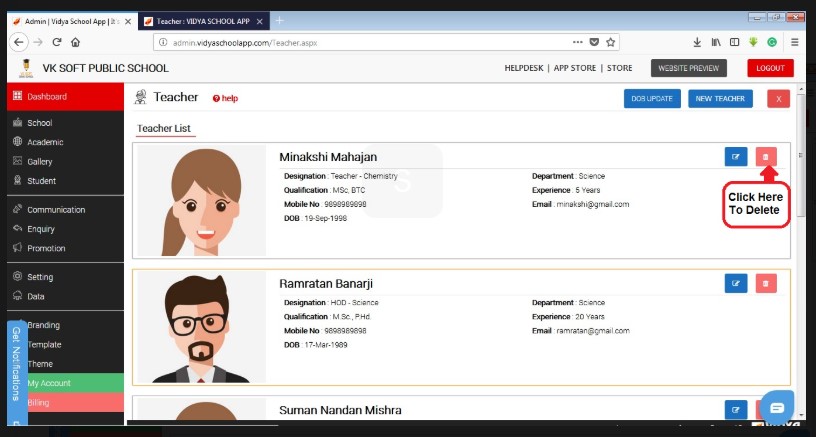Click the APP STORE link
This screenshot has height=437, width=816.
coord(575,68)
